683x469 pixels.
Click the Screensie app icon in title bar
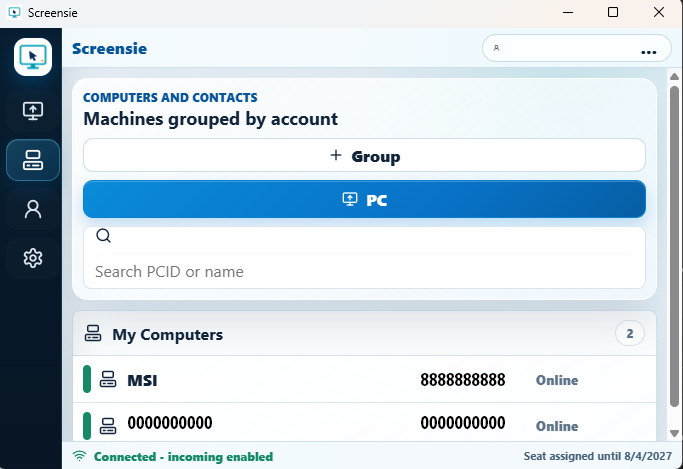click(14, 12)
